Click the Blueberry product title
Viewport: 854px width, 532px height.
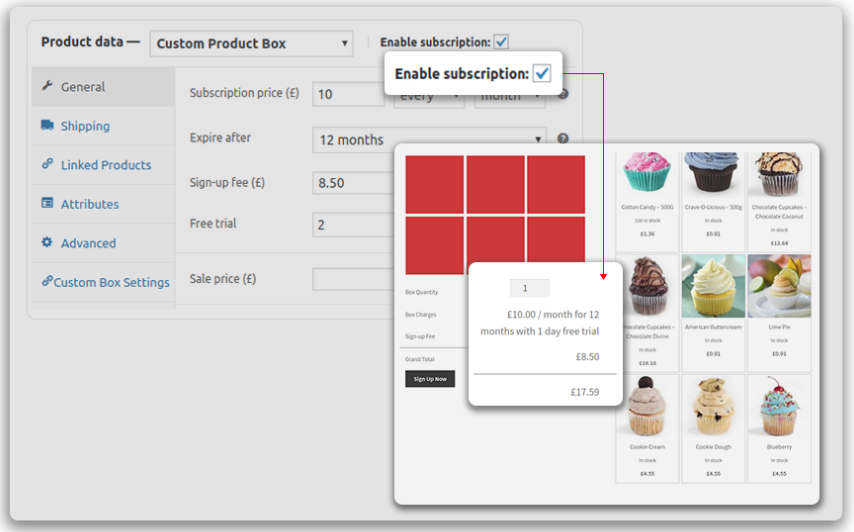click(779, 447)
